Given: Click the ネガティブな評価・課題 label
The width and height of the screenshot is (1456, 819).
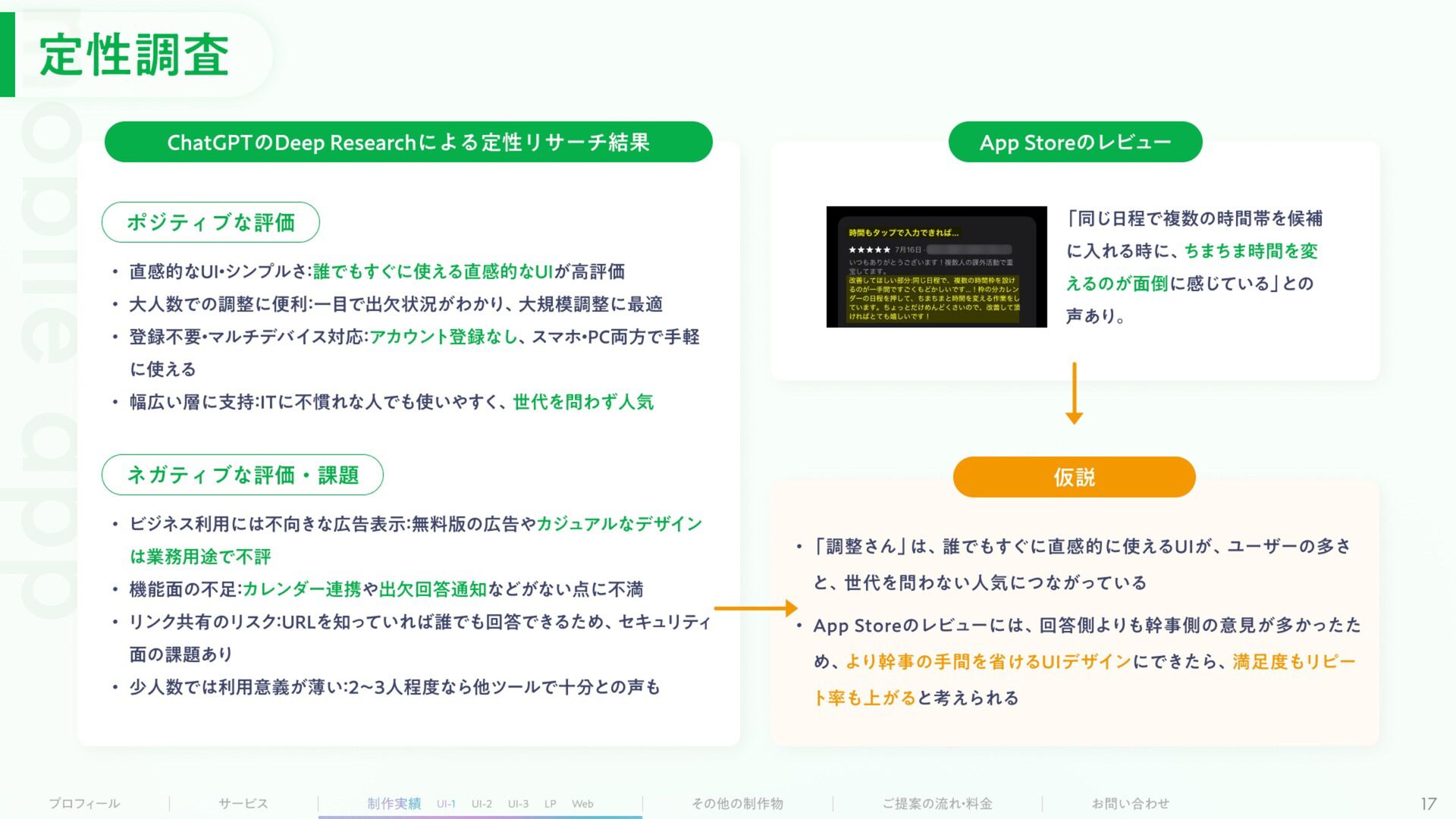Looking at the screenshot, I should 243,475.
